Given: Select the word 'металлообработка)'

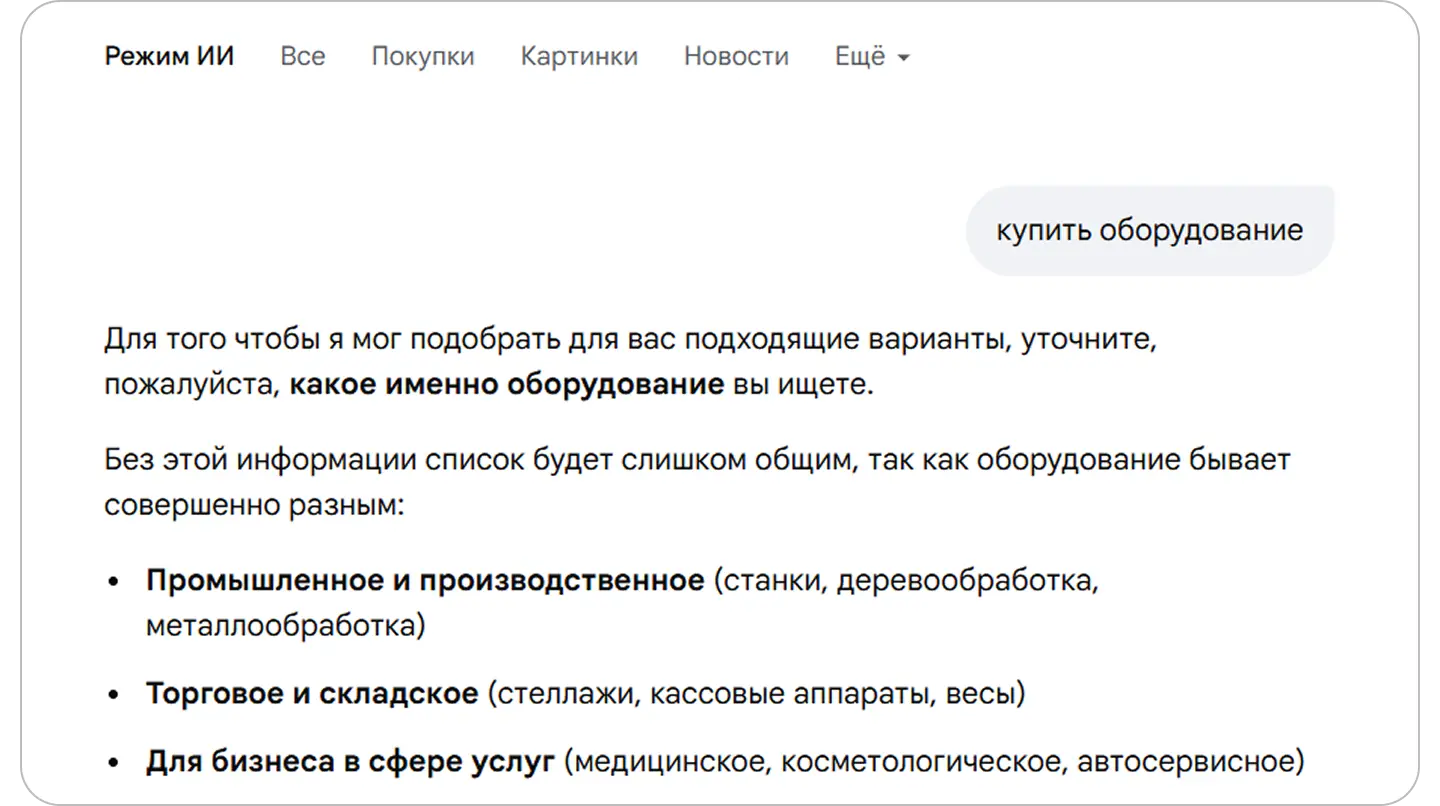Looking at the screenshot, I should tap(286, 626).
